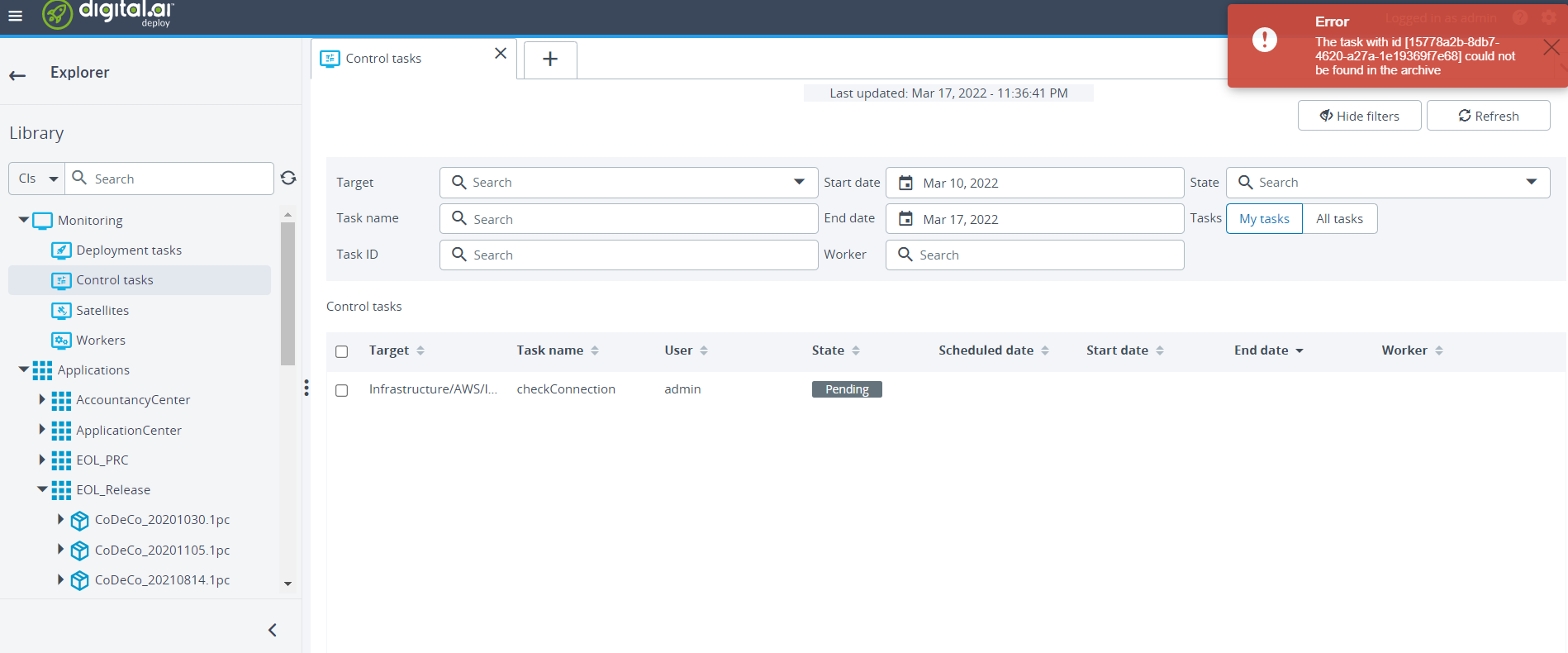Open the CIs search type dropdown
The width and height of the screenshot is (1568, 653).
pos(37,179)
